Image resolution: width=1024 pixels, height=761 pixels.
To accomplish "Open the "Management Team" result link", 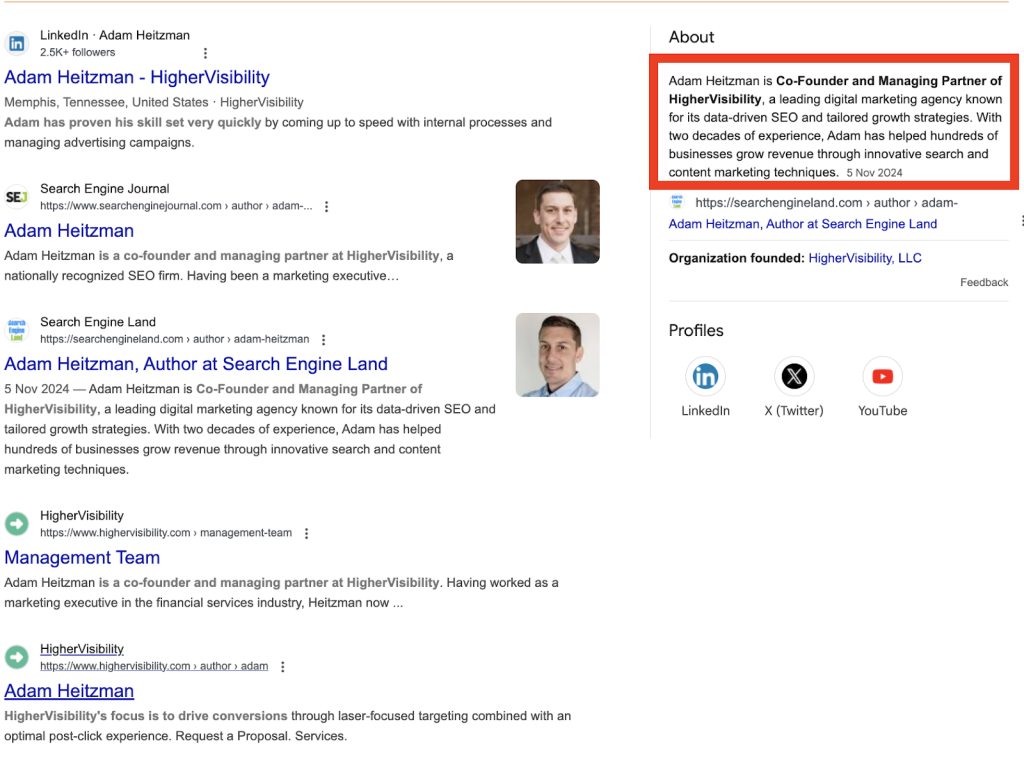I will tap(82, 558).
